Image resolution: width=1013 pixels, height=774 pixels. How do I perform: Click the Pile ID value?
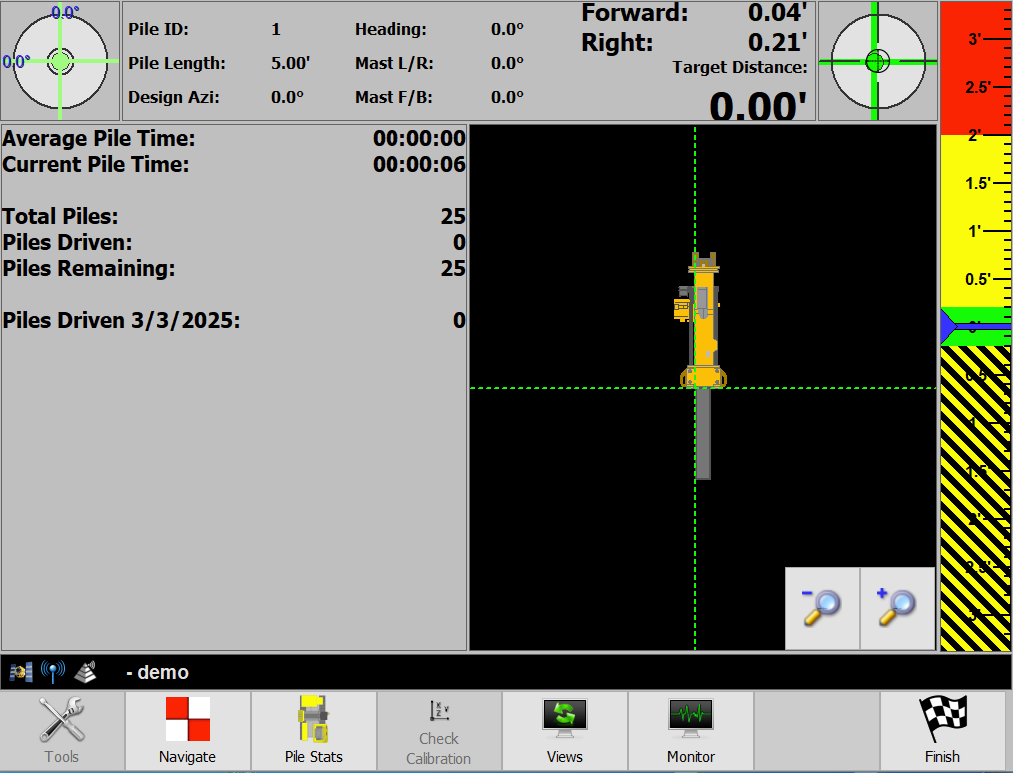(276, 29)
